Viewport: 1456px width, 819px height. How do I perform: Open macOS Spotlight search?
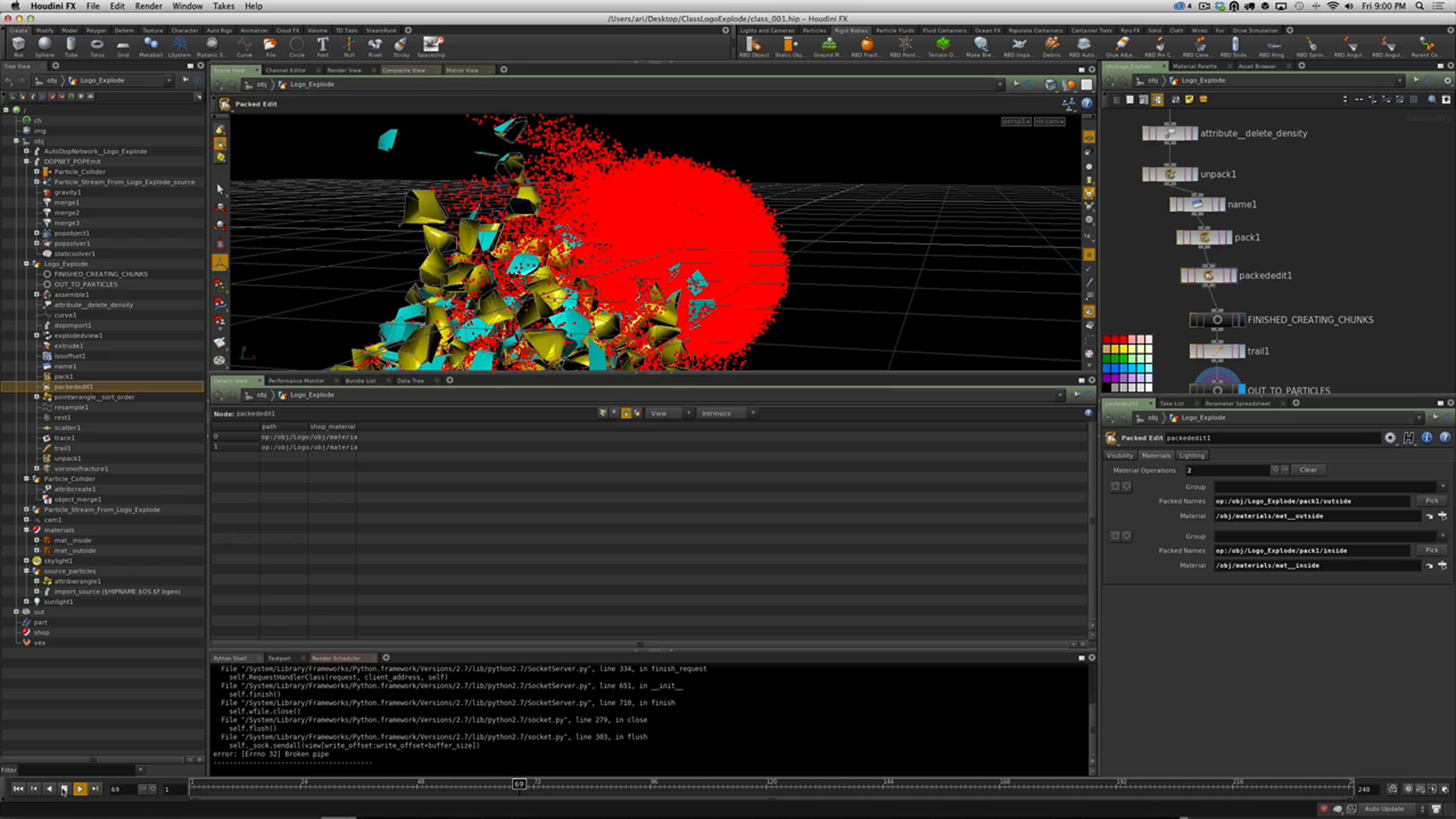click(x=1420, y=6)
